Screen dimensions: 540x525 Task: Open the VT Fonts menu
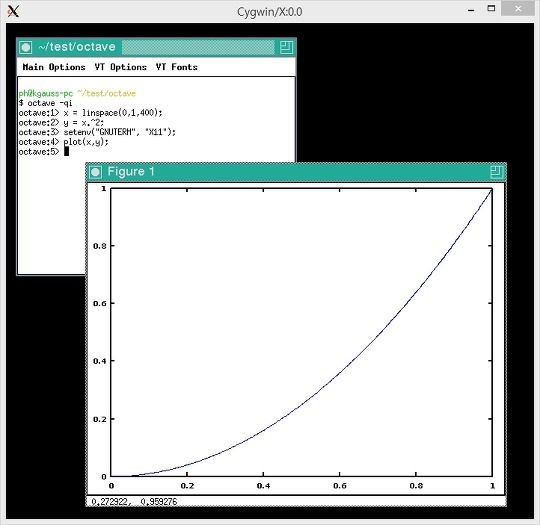pyautogui.click(x=177, y=67)
